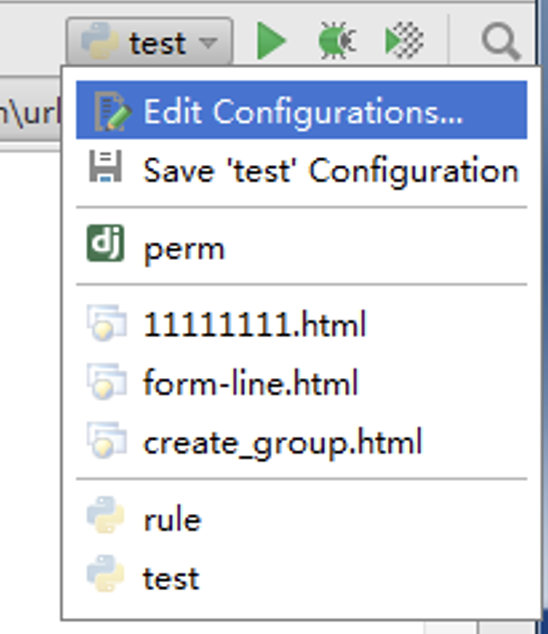Click the partially hidden url editor tab
This screenshot has height=634, width=548.
click(x=30, y=109)
